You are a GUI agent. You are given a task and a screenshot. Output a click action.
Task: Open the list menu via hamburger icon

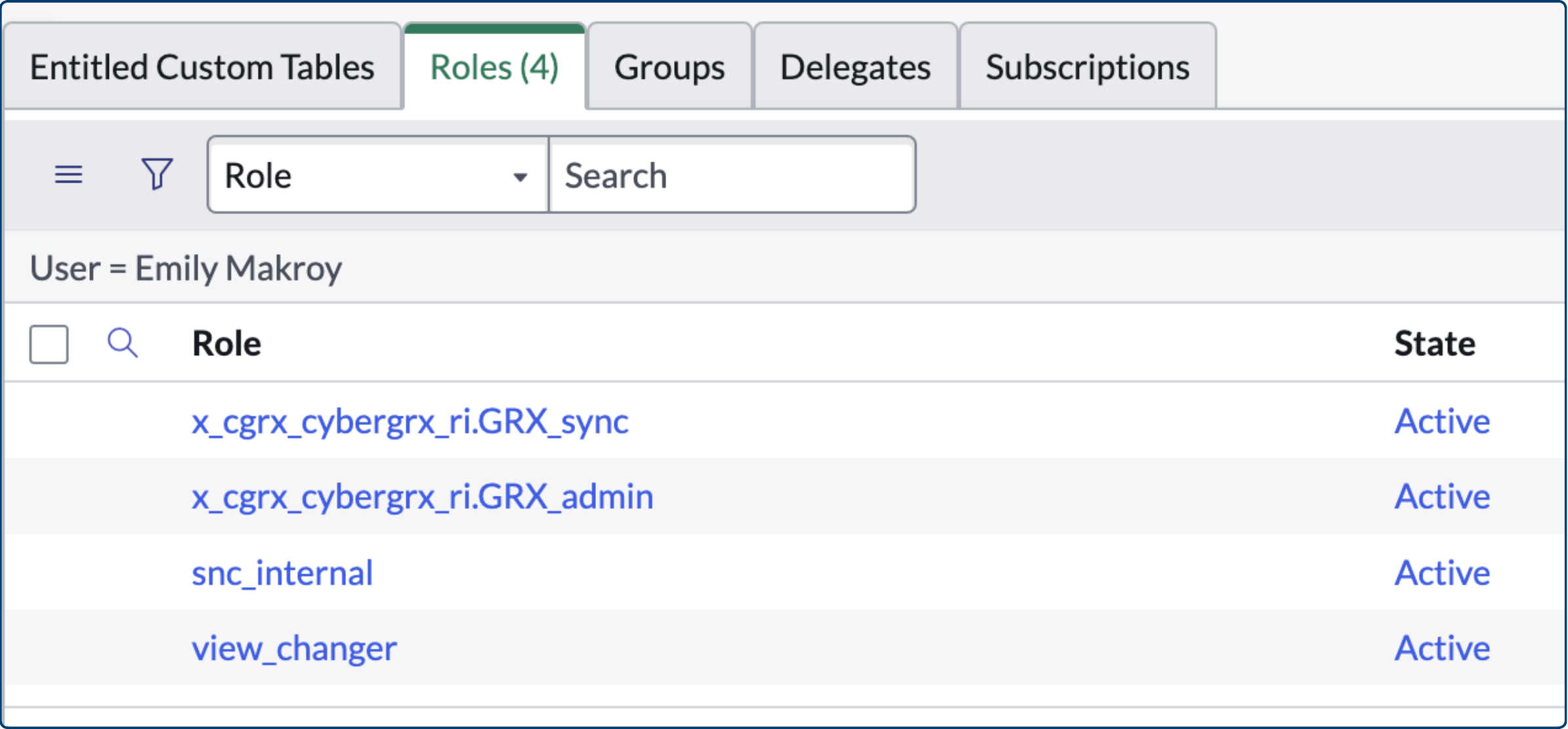click(68, 175)
